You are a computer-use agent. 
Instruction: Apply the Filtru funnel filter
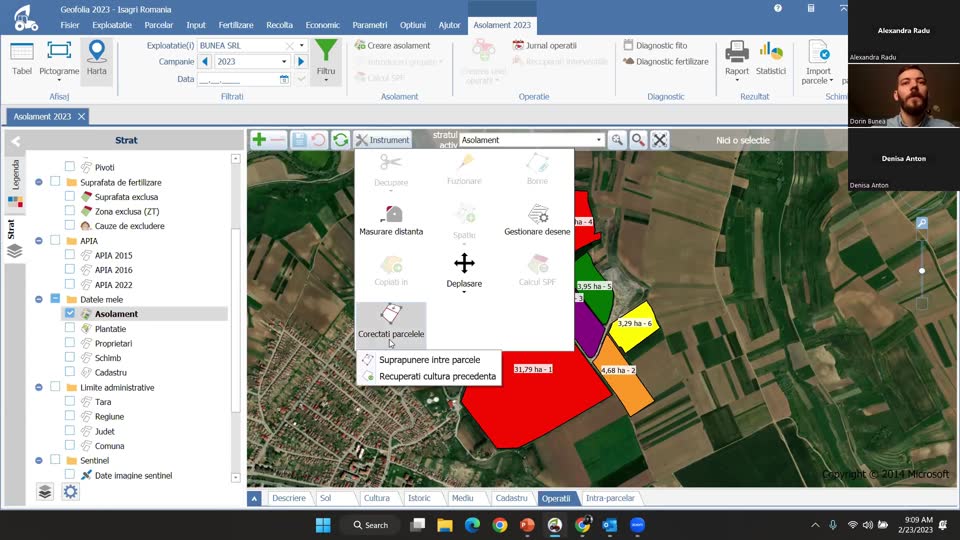(x=326, y=61)
